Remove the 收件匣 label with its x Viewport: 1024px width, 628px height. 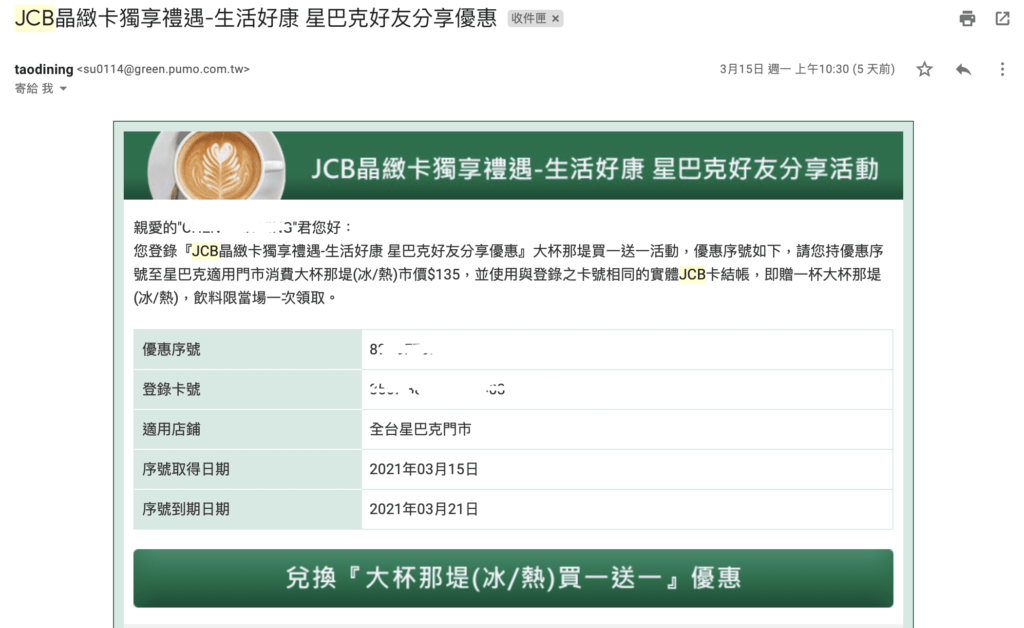tap(556, 19)
